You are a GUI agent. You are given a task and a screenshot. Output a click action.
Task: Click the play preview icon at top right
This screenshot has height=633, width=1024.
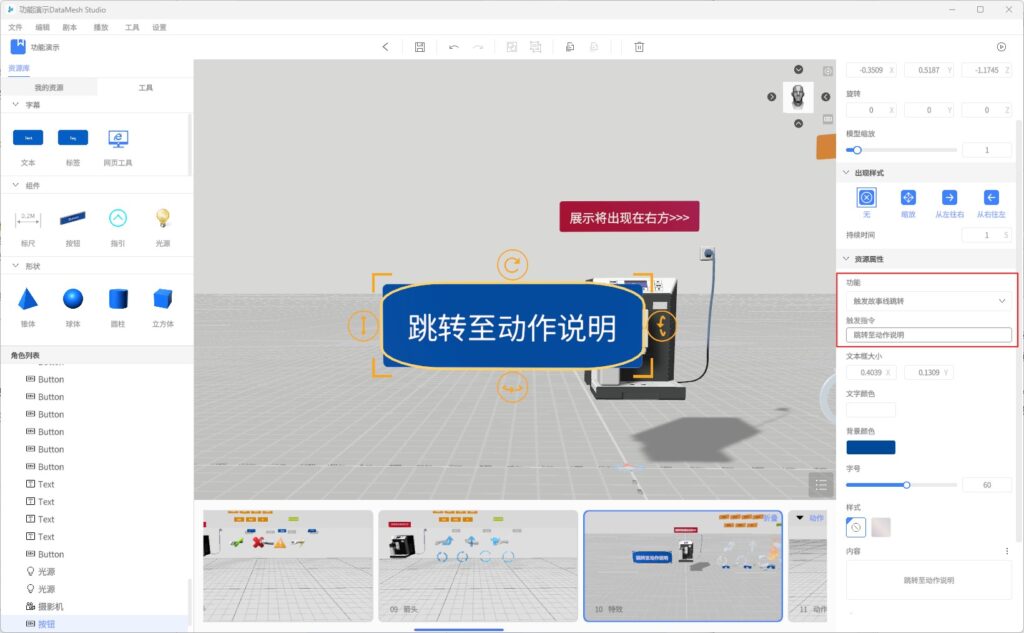point(1001,47)
